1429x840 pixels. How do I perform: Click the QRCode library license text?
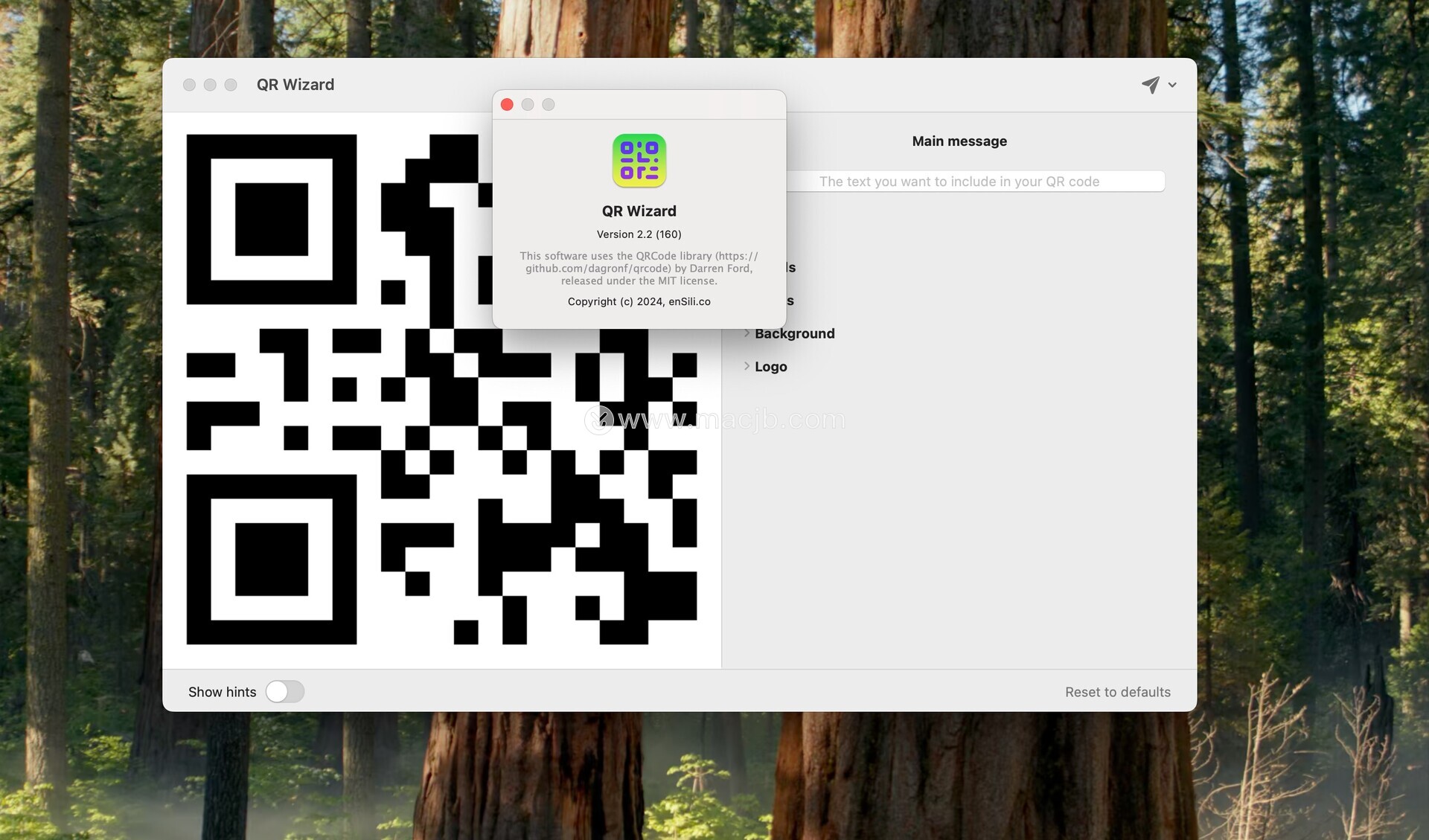coord(639,269)
